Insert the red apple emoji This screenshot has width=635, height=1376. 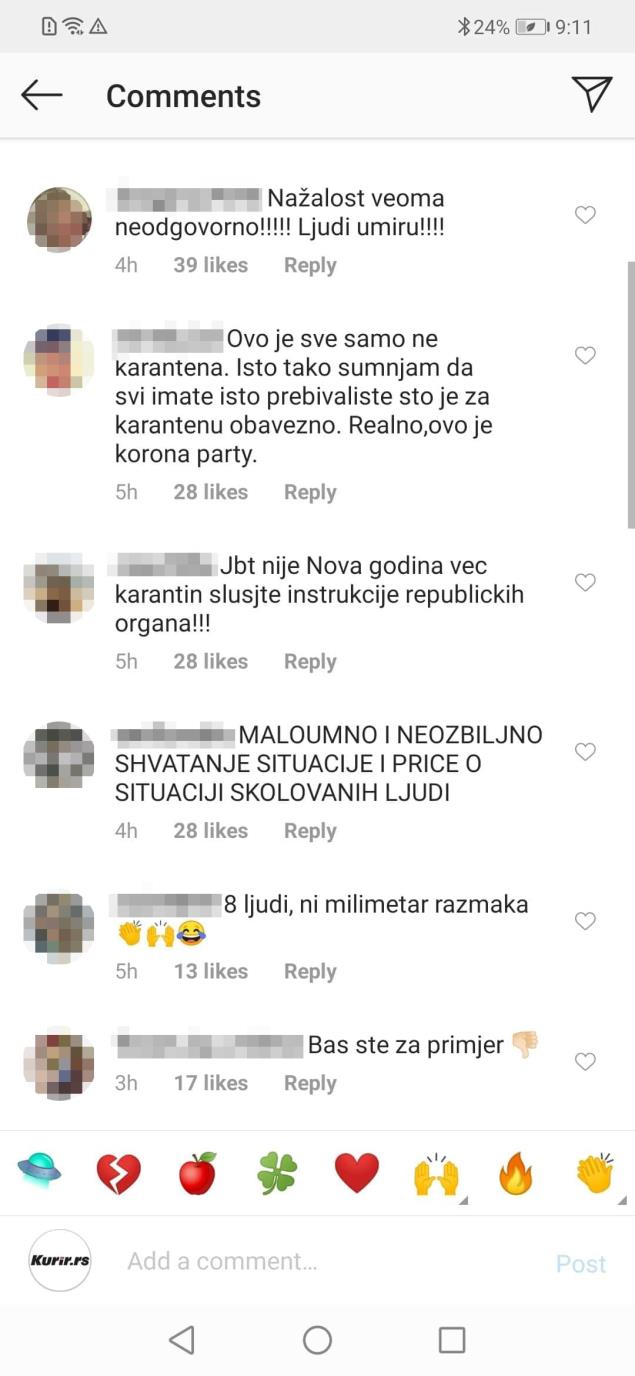(x=198, y=1173)
